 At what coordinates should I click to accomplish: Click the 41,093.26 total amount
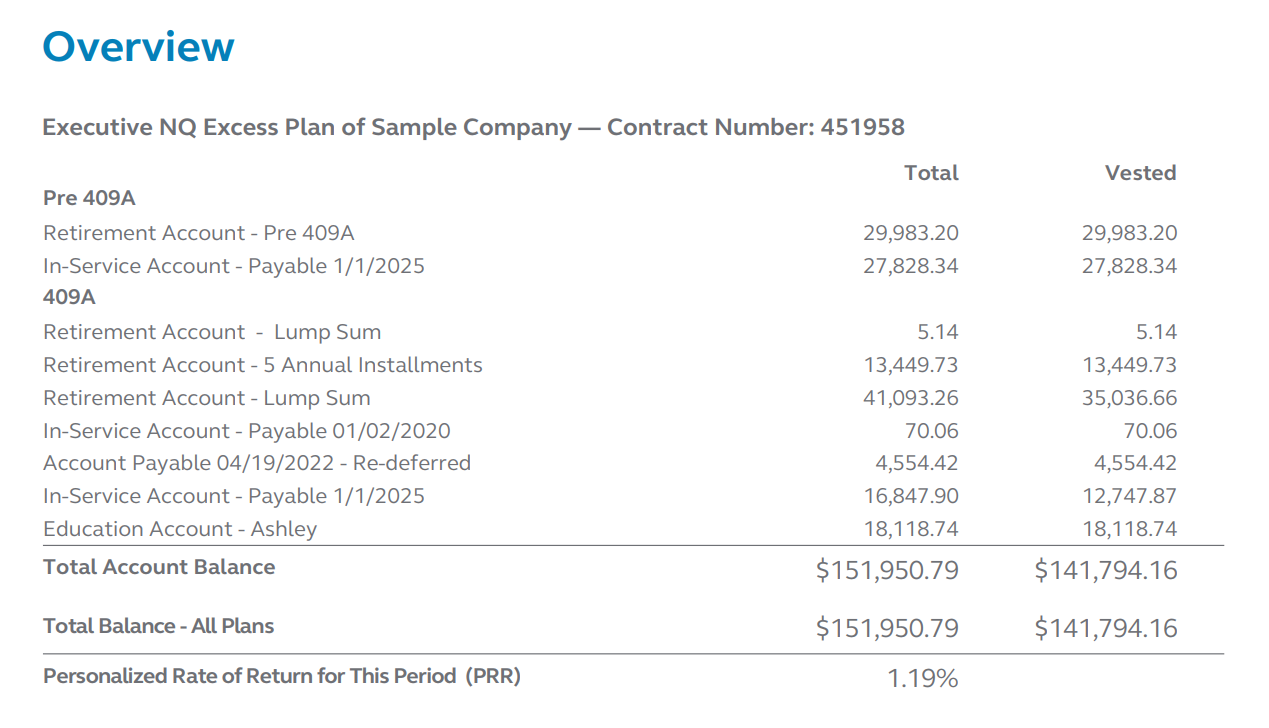pos(910,398)
